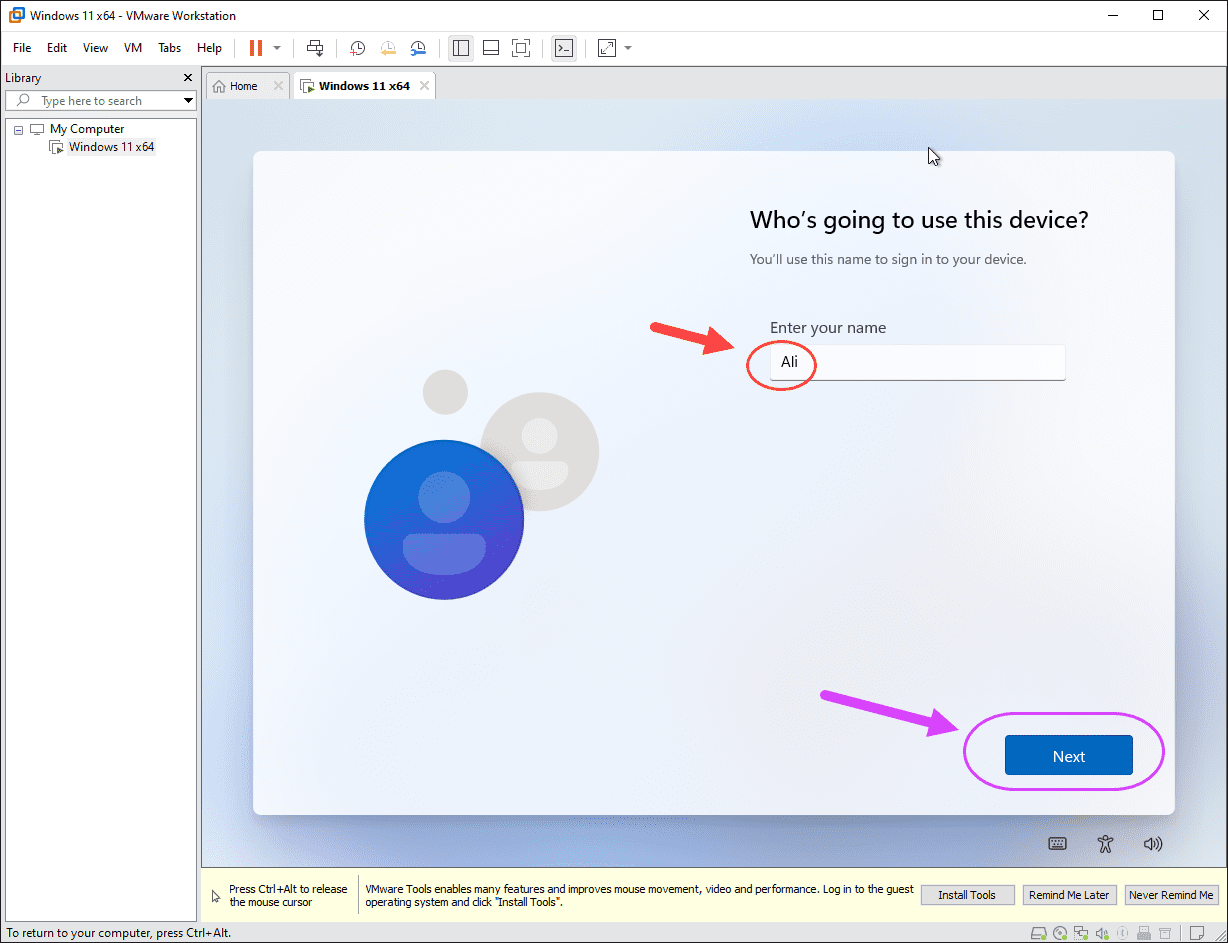Click the Suspend (pause) VM toolbar button
The width and height of the screenshot is (1228, 943).
tap(255, 48)
